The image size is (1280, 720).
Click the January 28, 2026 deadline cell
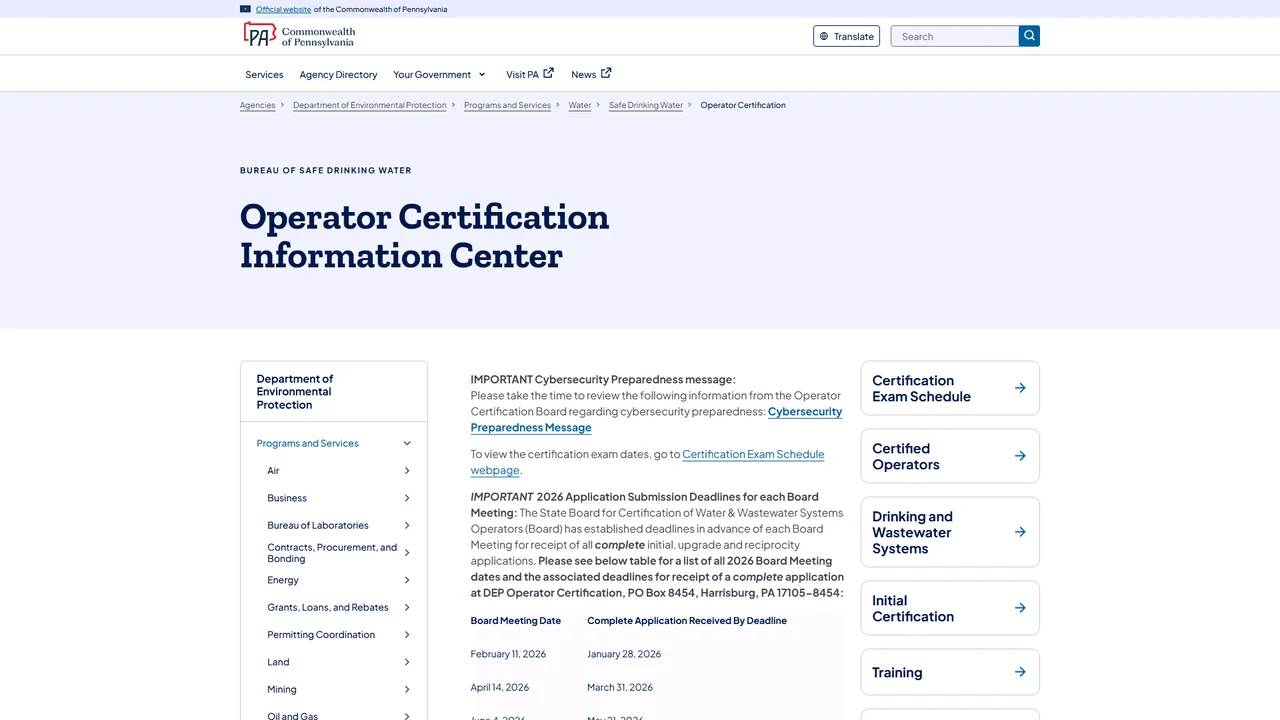(624, 654)
